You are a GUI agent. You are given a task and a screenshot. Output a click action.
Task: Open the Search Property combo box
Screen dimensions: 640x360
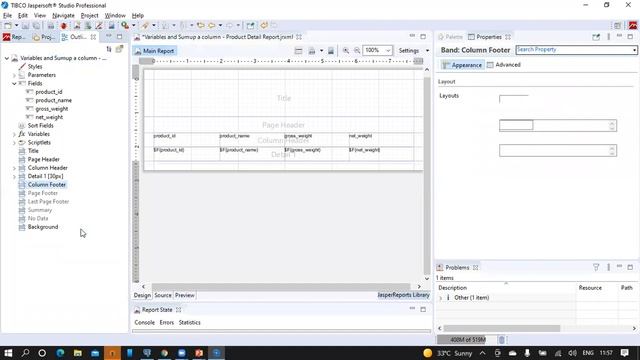click(576, 50)
